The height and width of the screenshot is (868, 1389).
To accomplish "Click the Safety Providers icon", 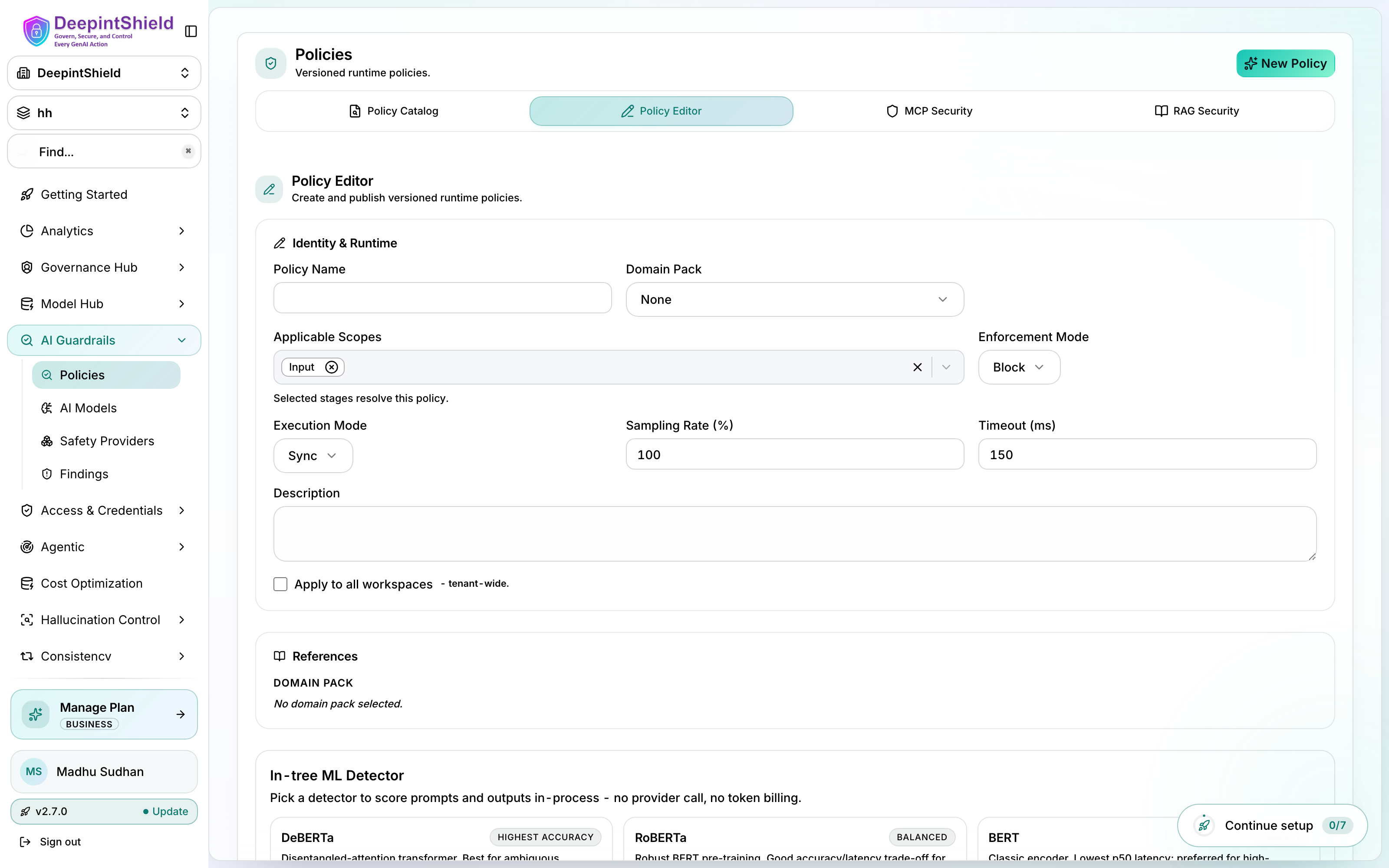I will coord(47,441).
